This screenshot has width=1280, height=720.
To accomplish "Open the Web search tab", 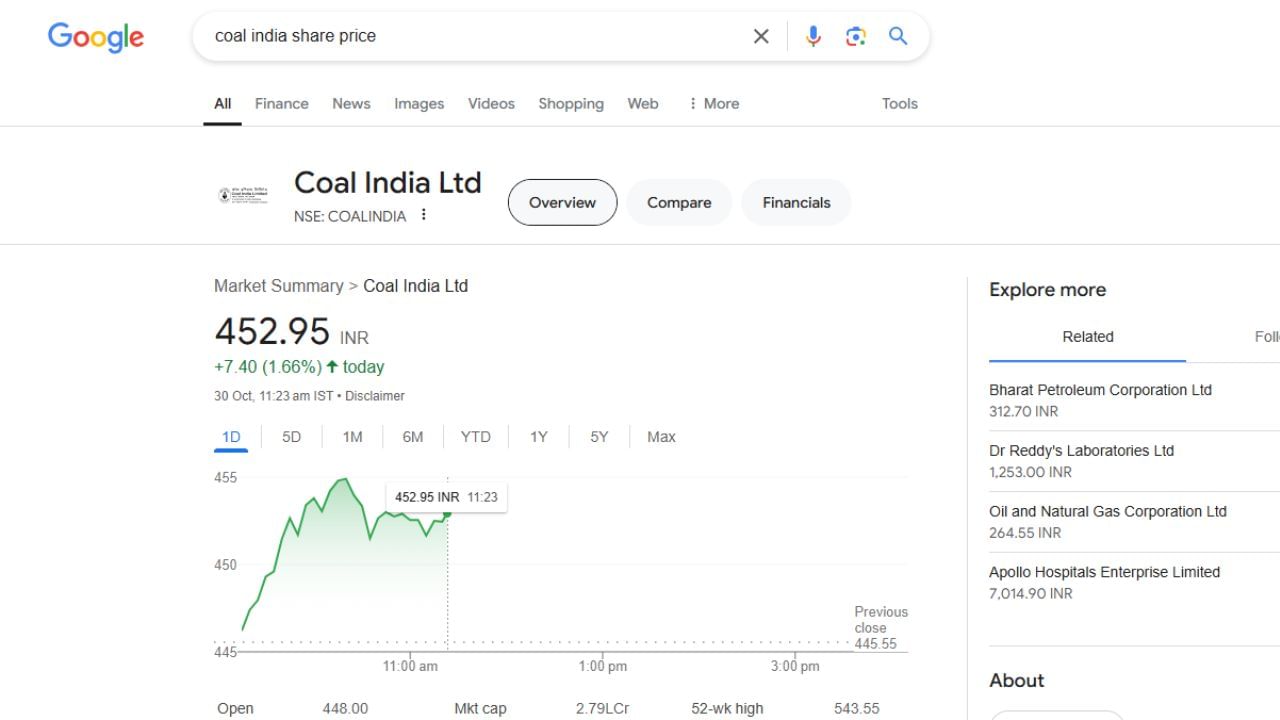I will [643, 104].
